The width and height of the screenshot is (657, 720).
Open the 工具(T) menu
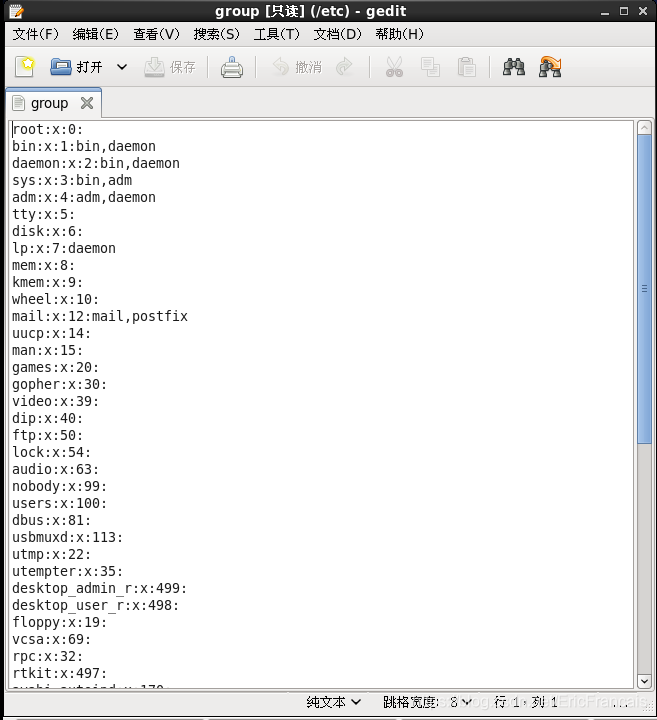(276, 34)
